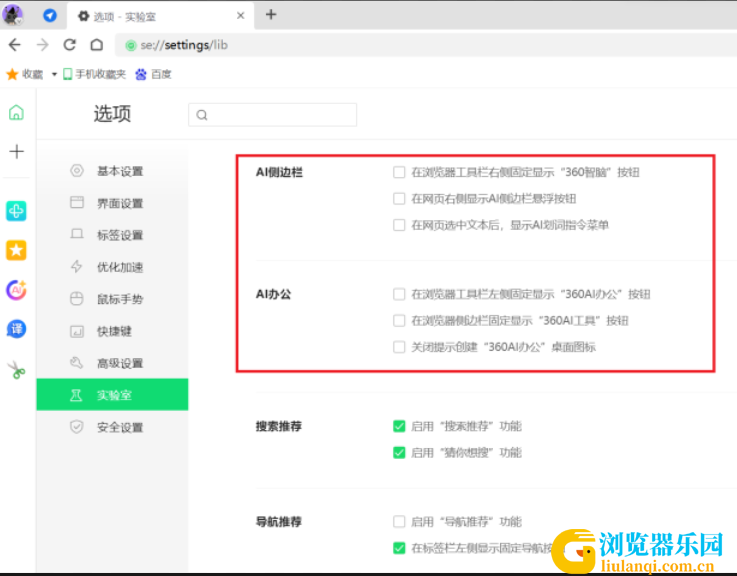Open the user avatar profile icon
Image resolution: width=737 pixels, height=576 pixels.
[12, 15]
